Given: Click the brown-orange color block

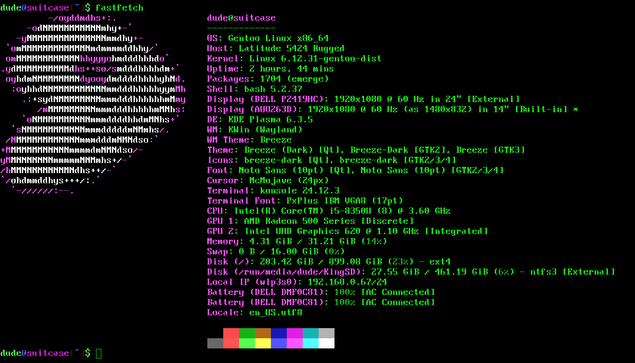Looking at the screenshot, I should (x=263, y=333).
